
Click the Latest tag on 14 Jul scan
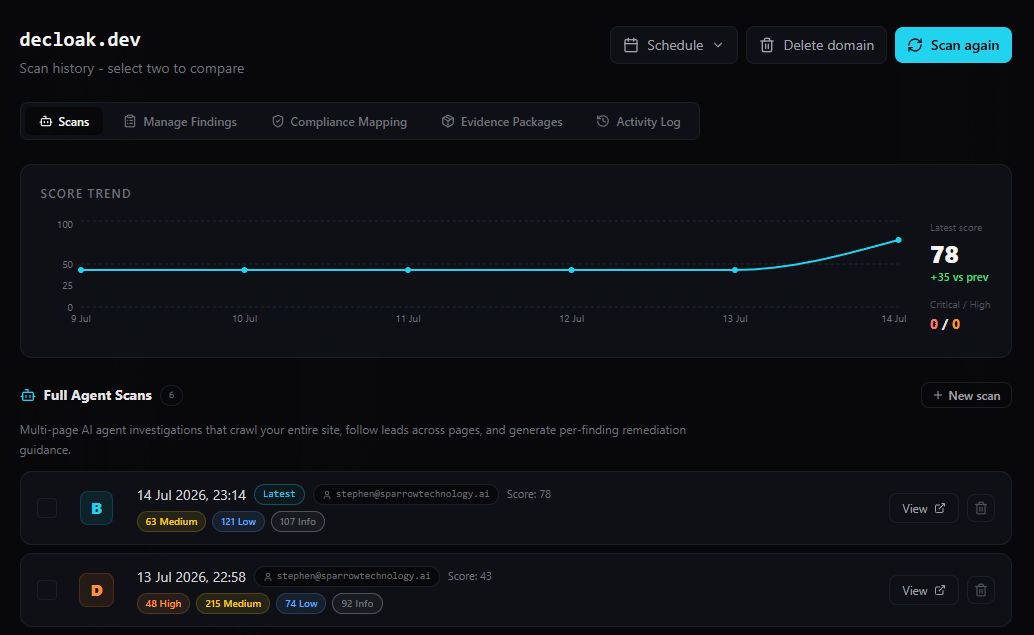click(x=279, y=494)
